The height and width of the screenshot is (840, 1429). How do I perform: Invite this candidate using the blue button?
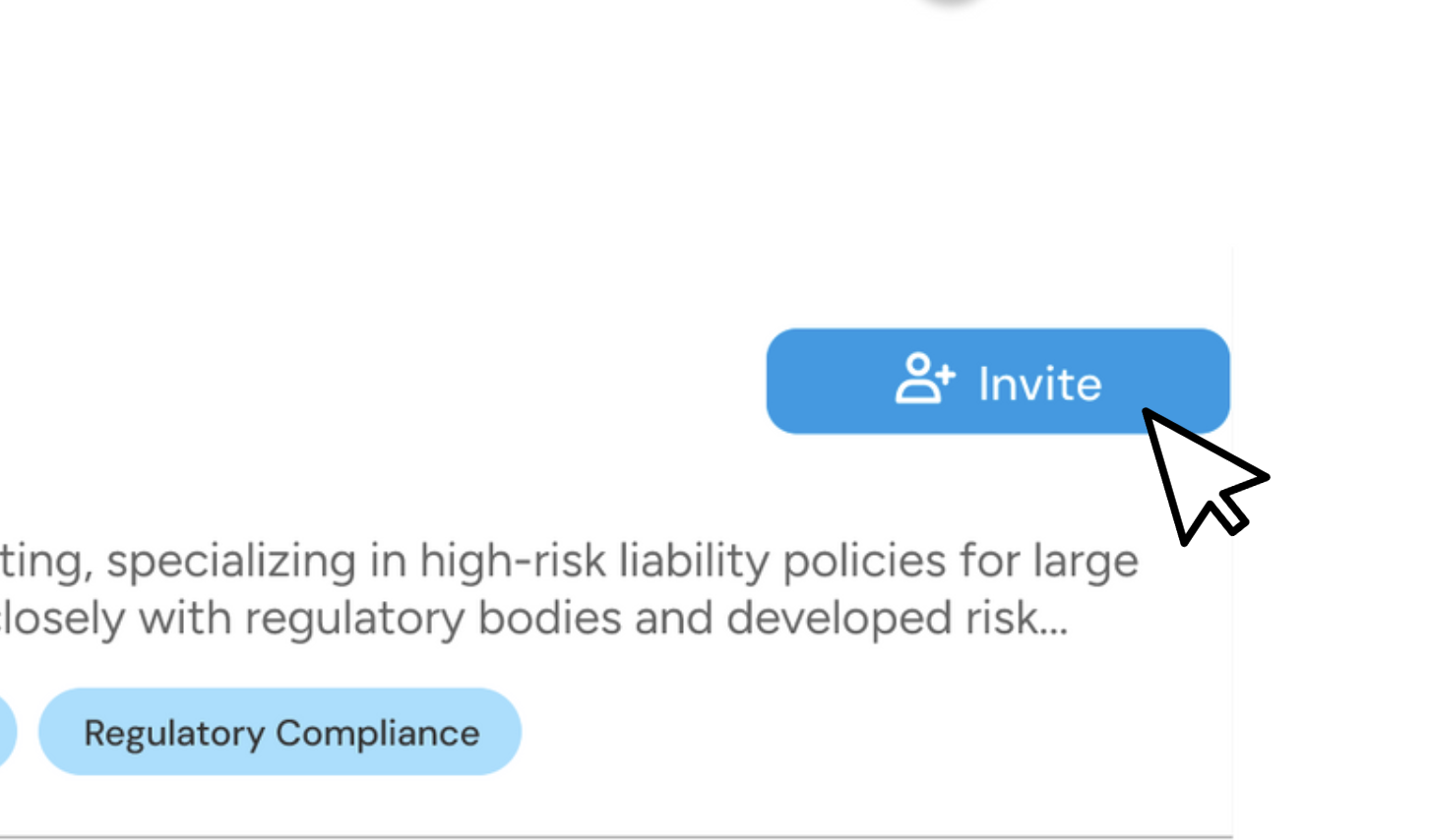(997, 381)
